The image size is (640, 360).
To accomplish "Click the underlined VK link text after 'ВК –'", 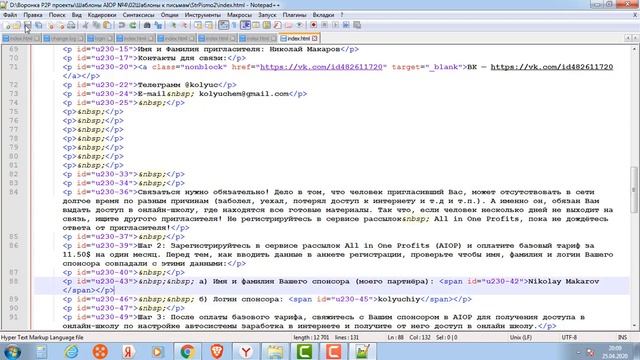I will click(x=552, y=67).
